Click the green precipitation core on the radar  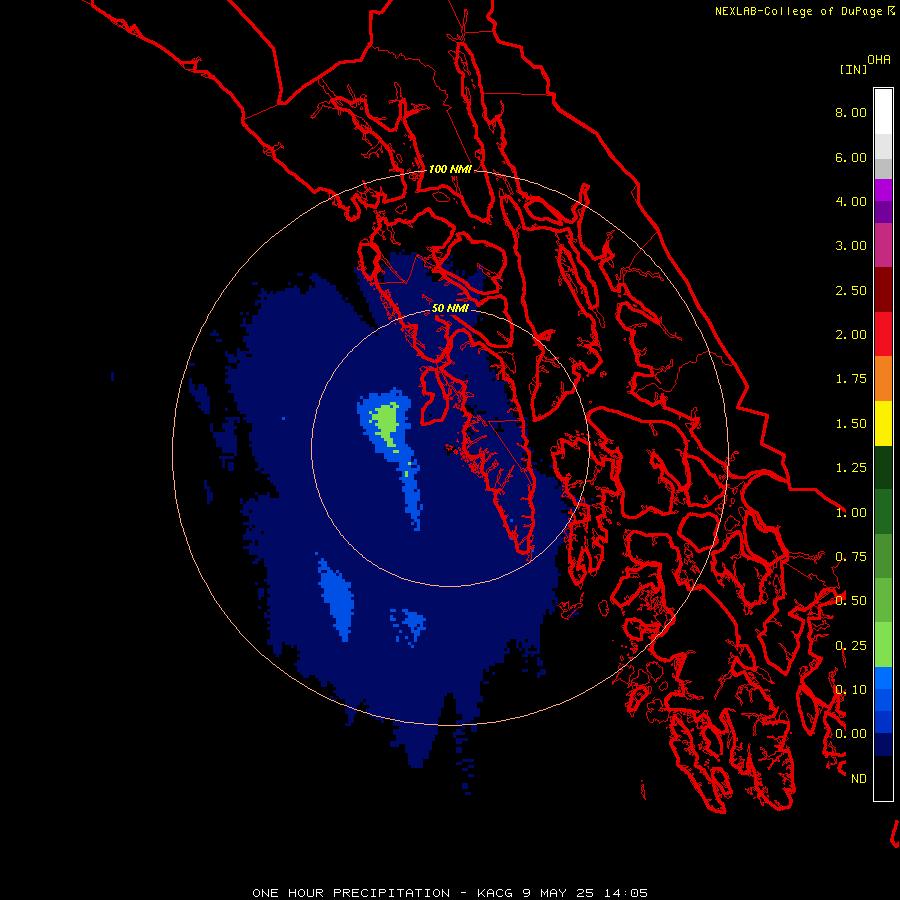pyautogui.click(x=387, y=422)
